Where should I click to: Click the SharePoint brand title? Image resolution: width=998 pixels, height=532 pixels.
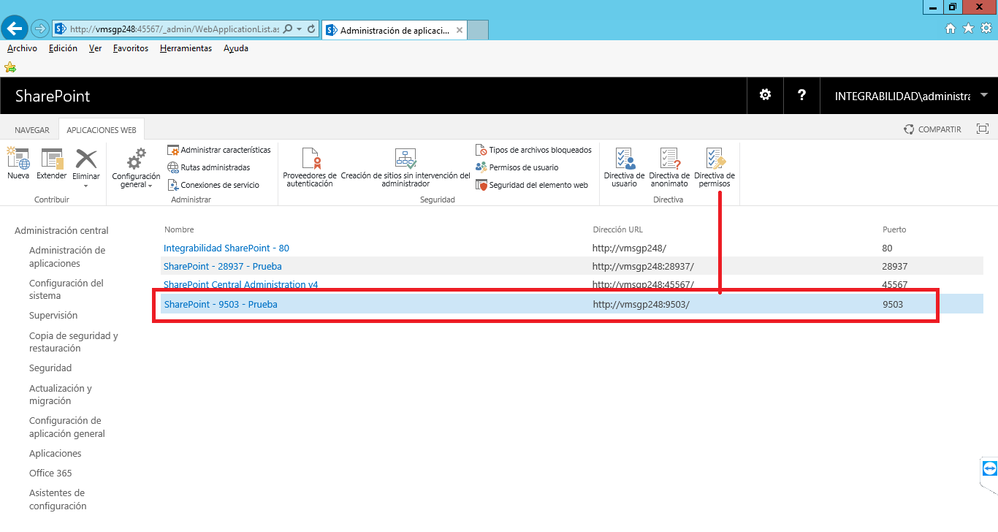click(53, 96)
